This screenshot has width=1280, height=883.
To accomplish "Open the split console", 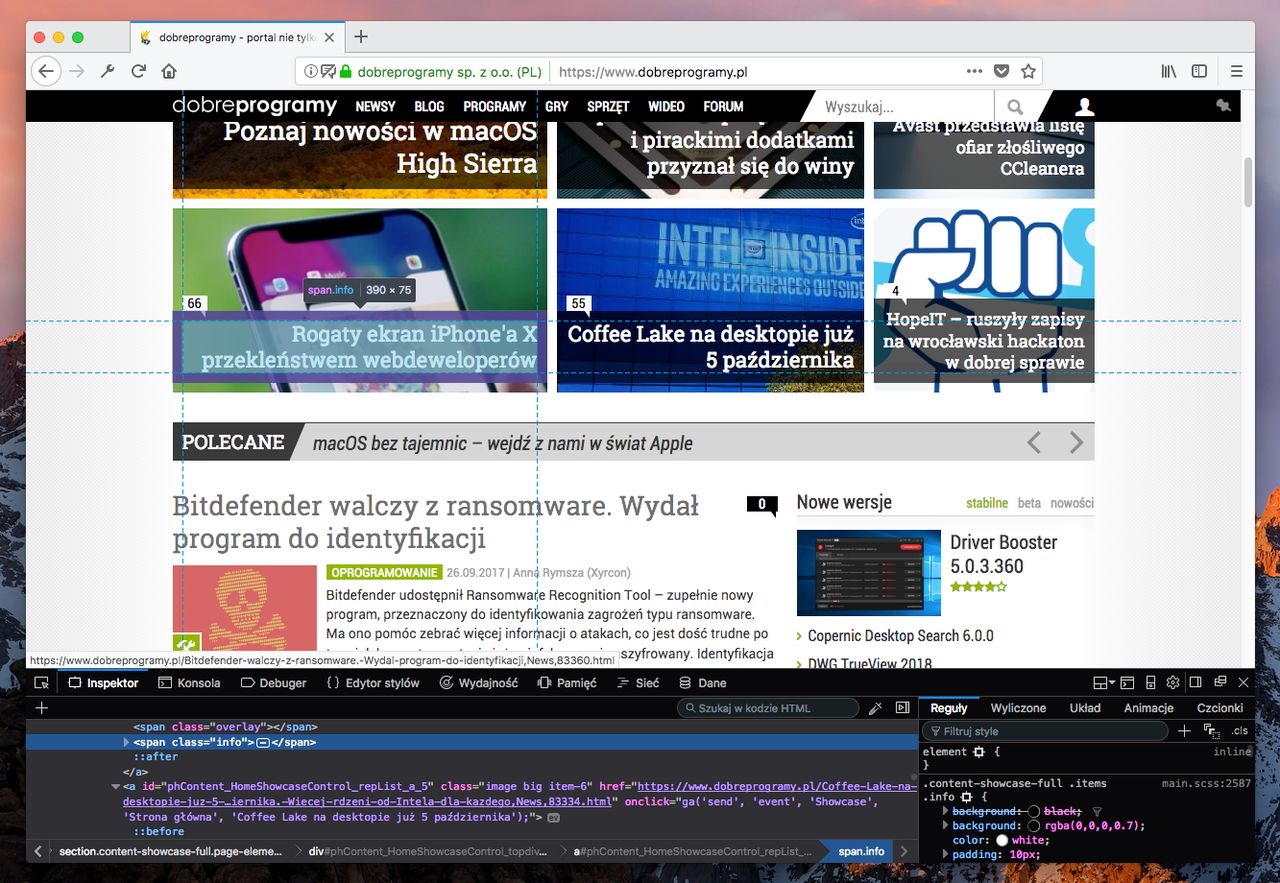I will click(1127, 683).
